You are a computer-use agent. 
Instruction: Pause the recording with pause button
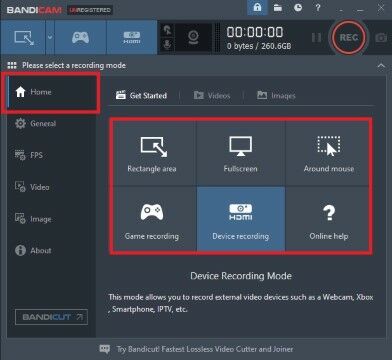[x=316, y=38]
